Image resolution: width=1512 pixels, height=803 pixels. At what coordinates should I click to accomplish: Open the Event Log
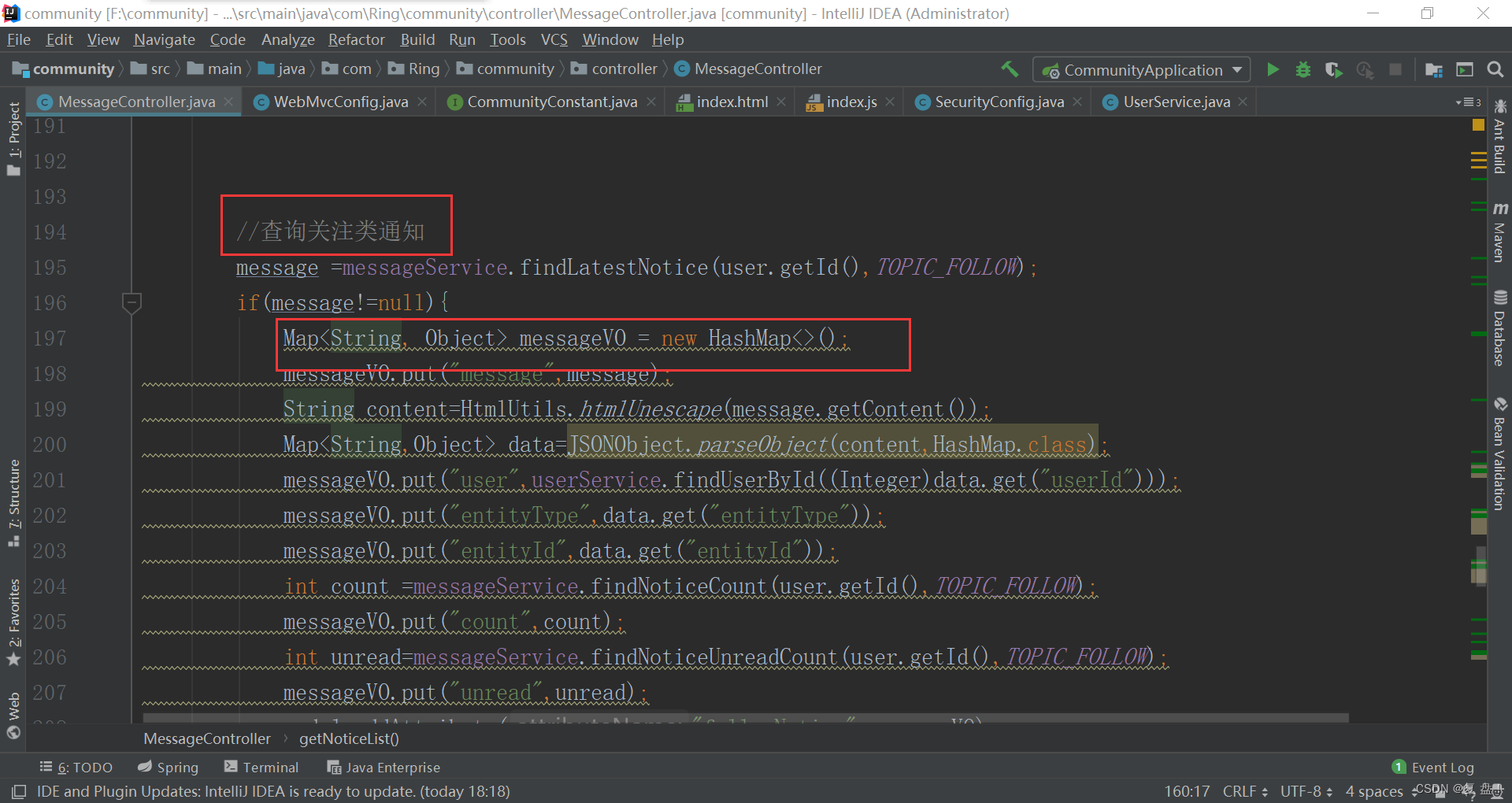pos(1433,767)
